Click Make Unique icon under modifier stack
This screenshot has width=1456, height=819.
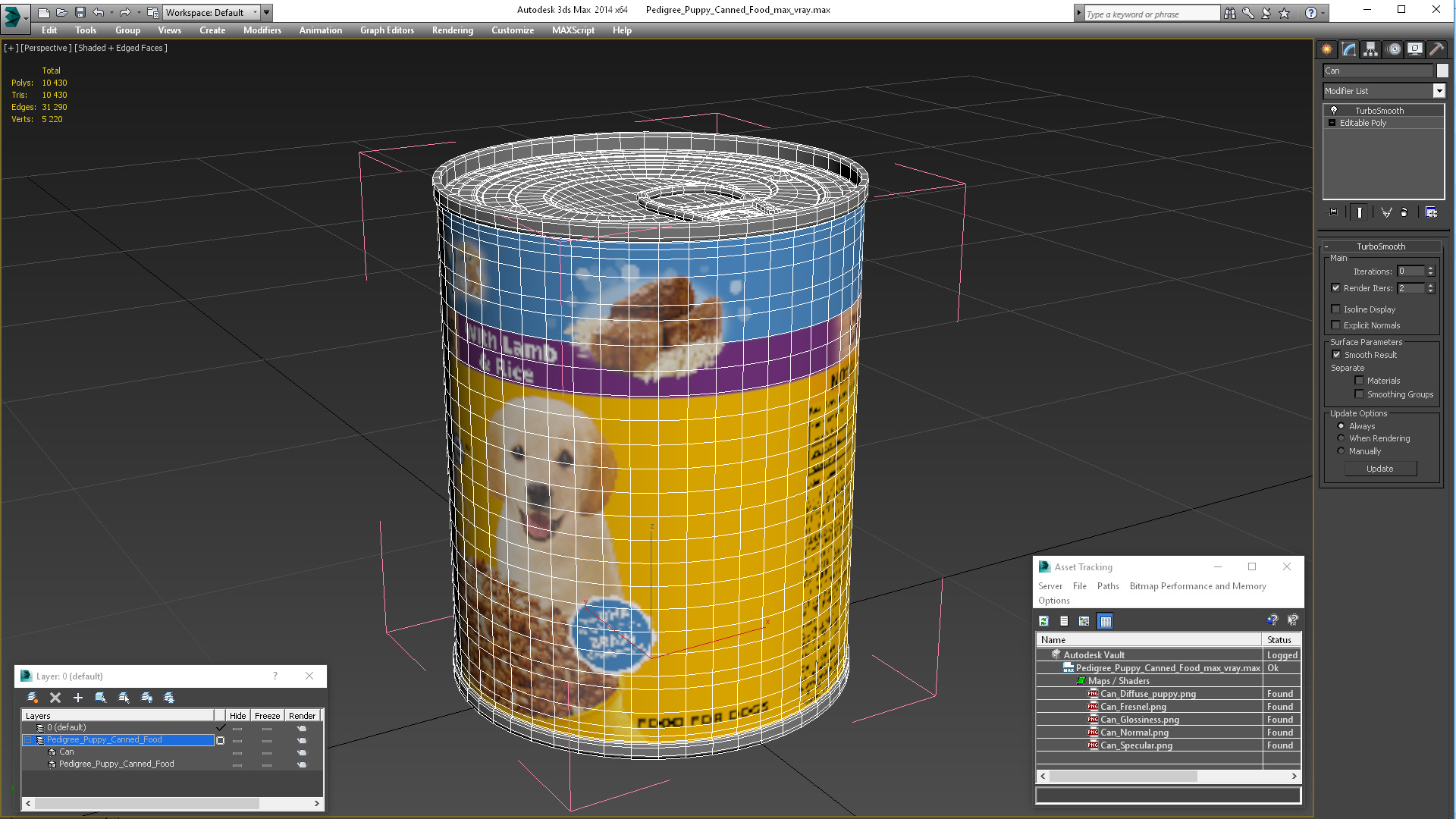[x=1386, y=212]
